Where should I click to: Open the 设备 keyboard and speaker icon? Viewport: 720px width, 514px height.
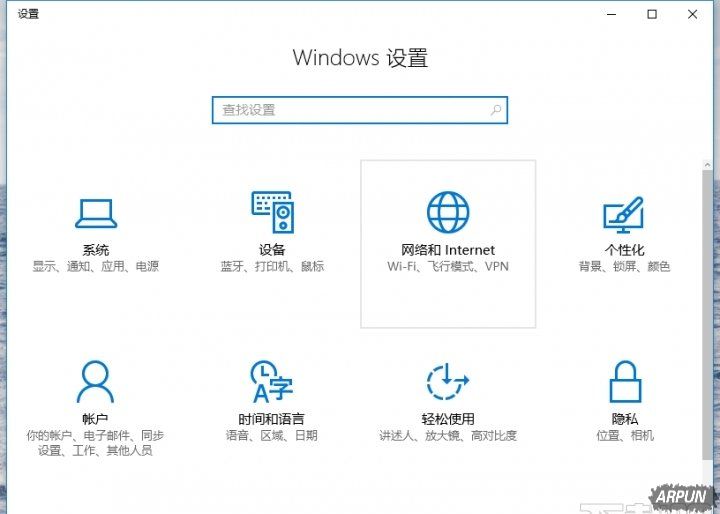[273, 212]
